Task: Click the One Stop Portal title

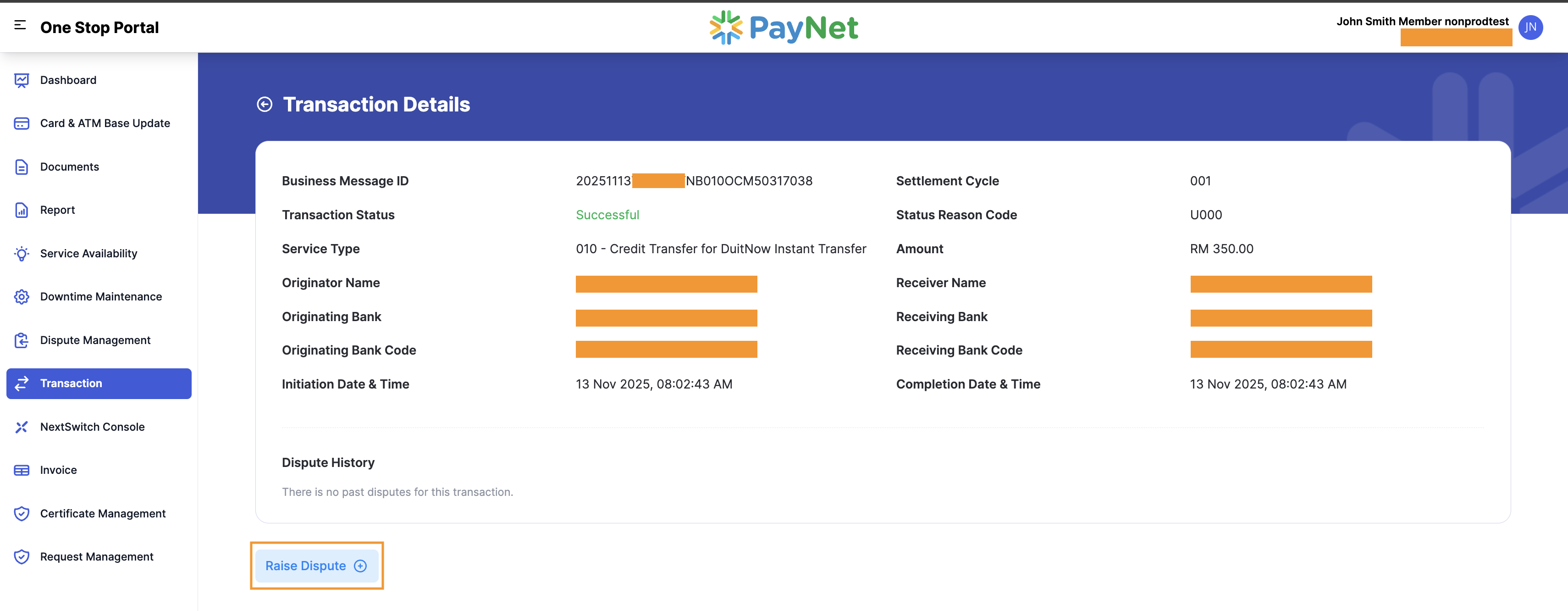Action: pos(99,28)
